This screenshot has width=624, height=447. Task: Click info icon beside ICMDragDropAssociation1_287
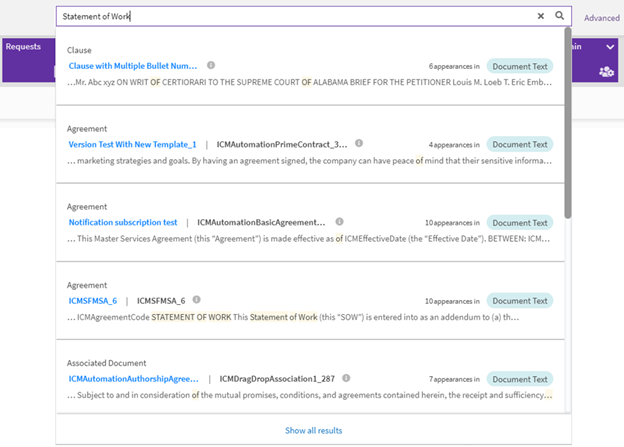click(345, 379)
